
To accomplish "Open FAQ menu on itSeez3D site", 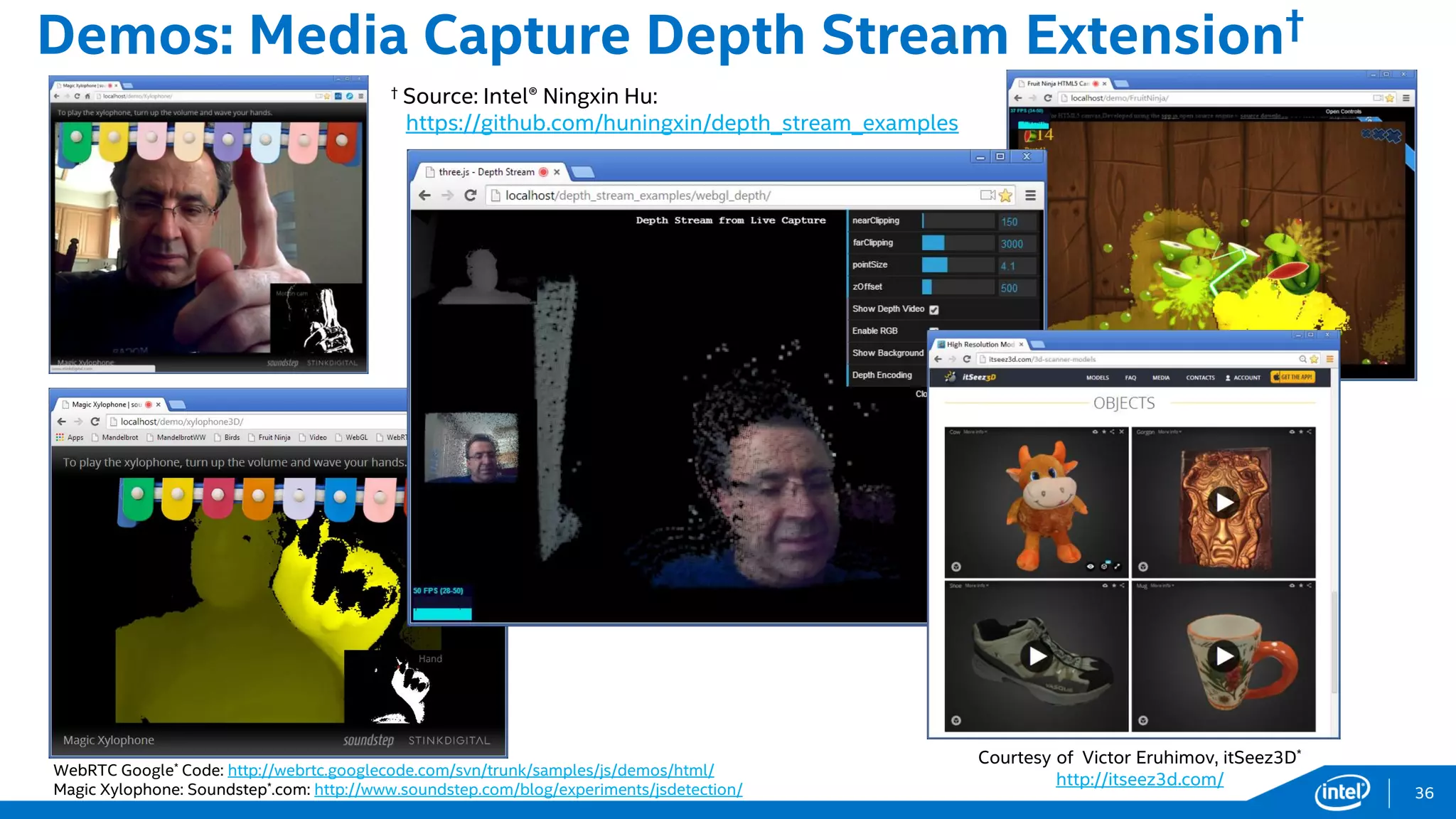I will click(1130, 378).
